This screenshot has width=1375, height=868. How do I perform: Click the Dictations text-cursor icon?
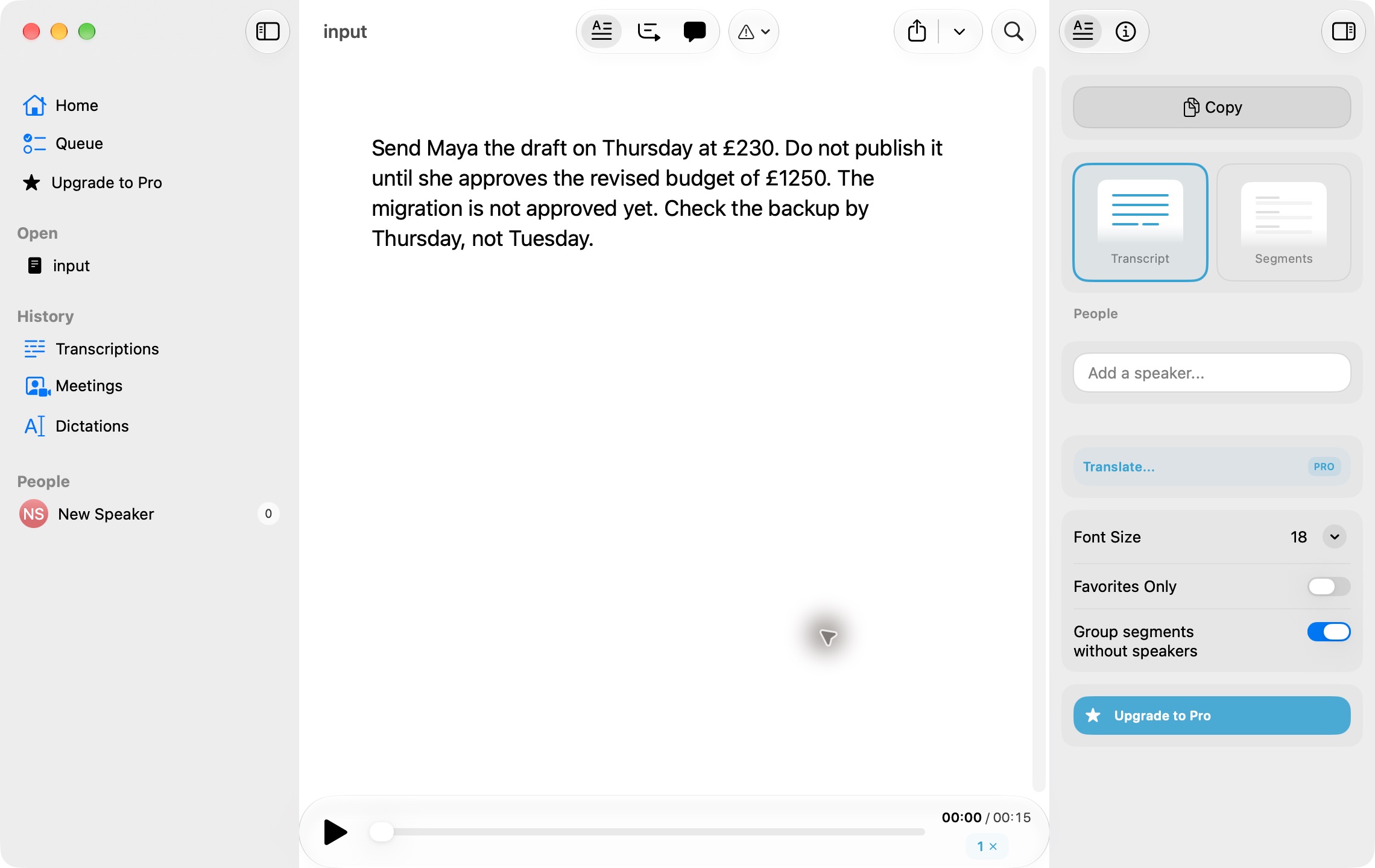pyautogui.click(x=34, y=426)
